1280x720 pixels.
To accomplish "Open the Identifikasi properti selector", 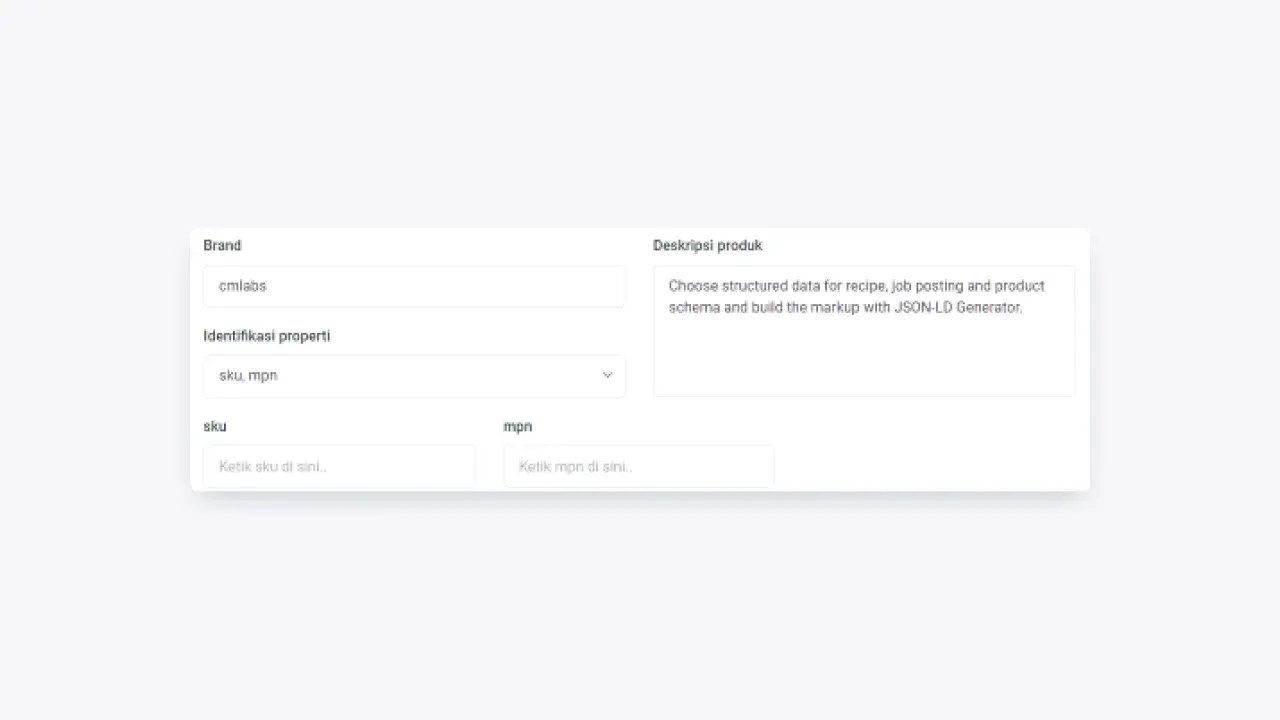I will tap(414, 375).
